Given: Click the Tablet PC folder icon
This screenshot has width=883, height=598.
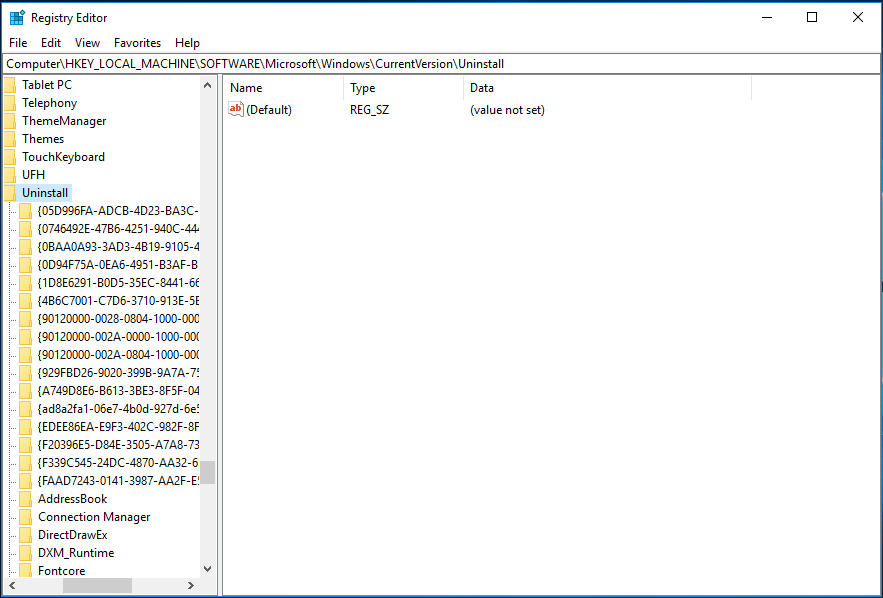Looking at the screenshot, I should pos(10,85).
